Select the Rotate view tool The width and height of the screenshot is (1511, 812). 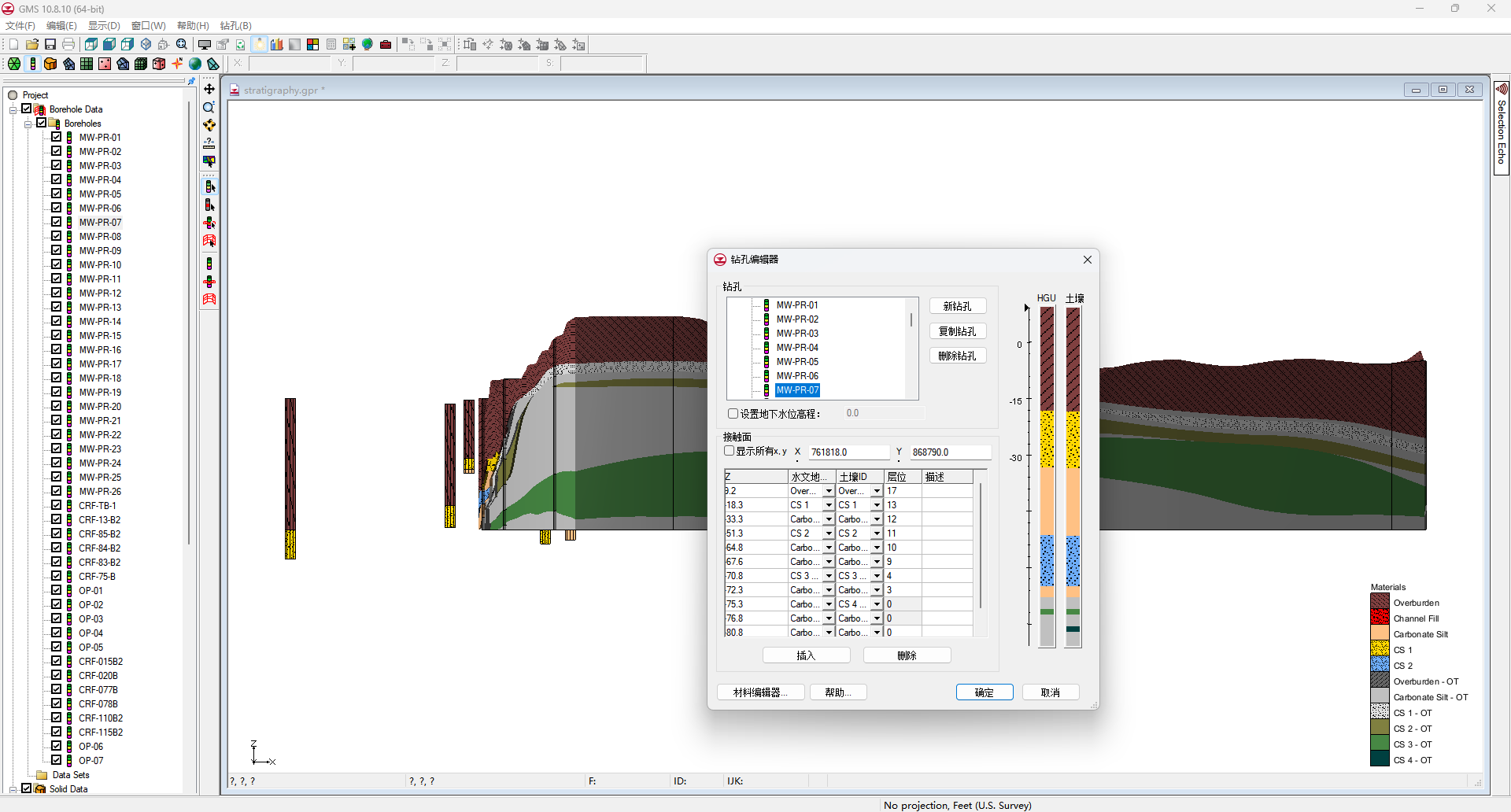[x=209, y=125]
